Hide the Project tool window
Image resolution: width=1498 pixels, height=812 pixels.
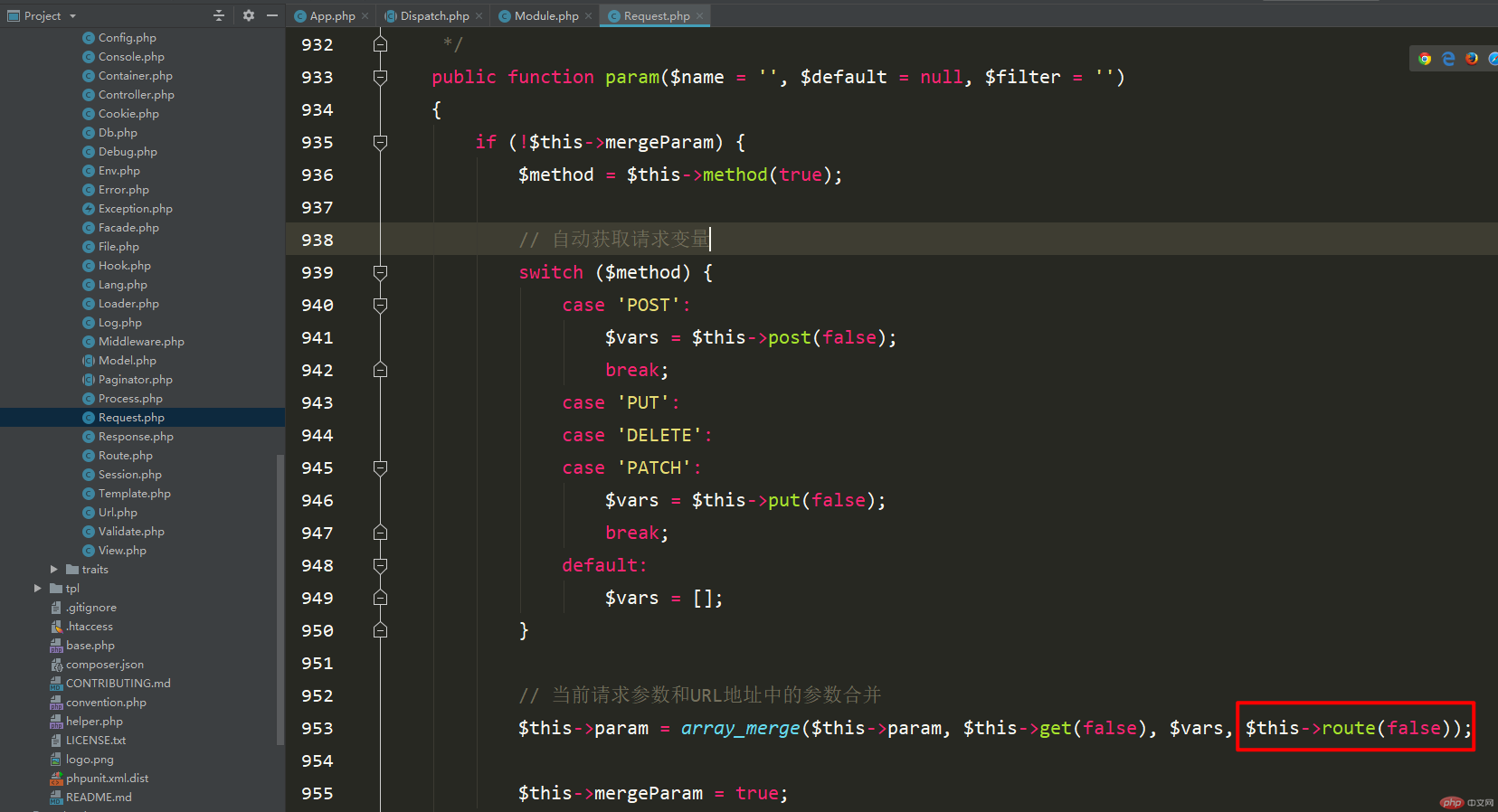272,15
